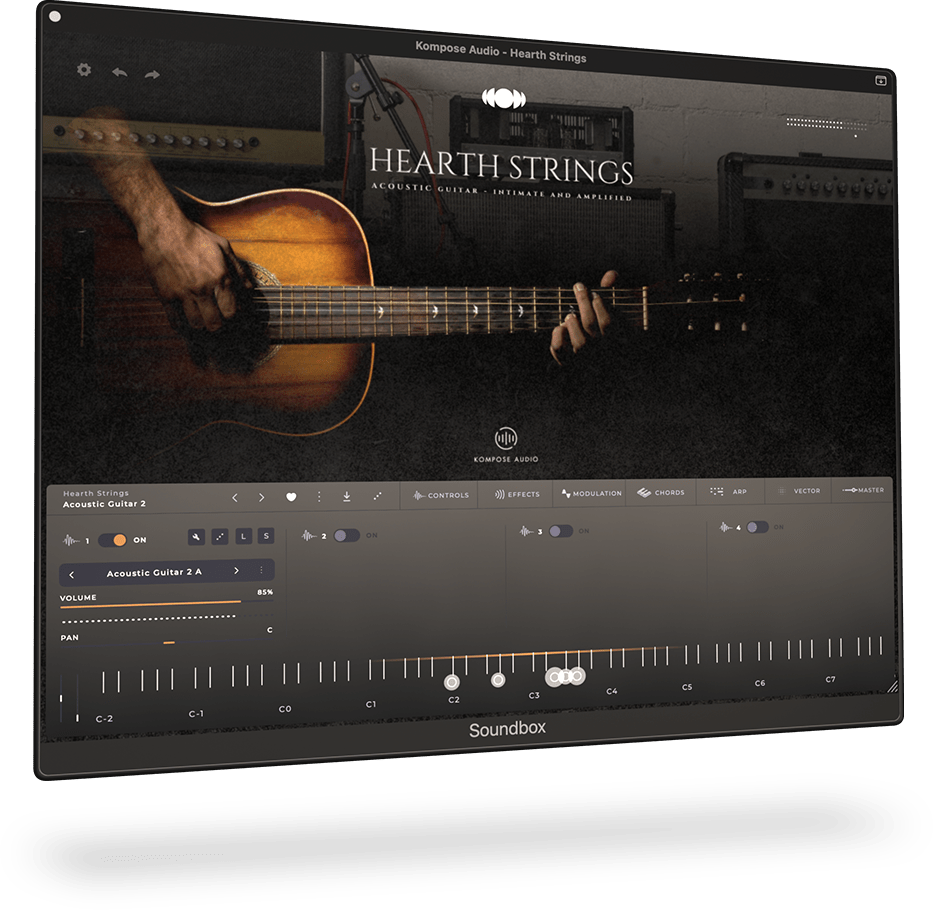The image size is (933, 910).
Task: Switch to the Chords tab
Action: tap(661, 492)
